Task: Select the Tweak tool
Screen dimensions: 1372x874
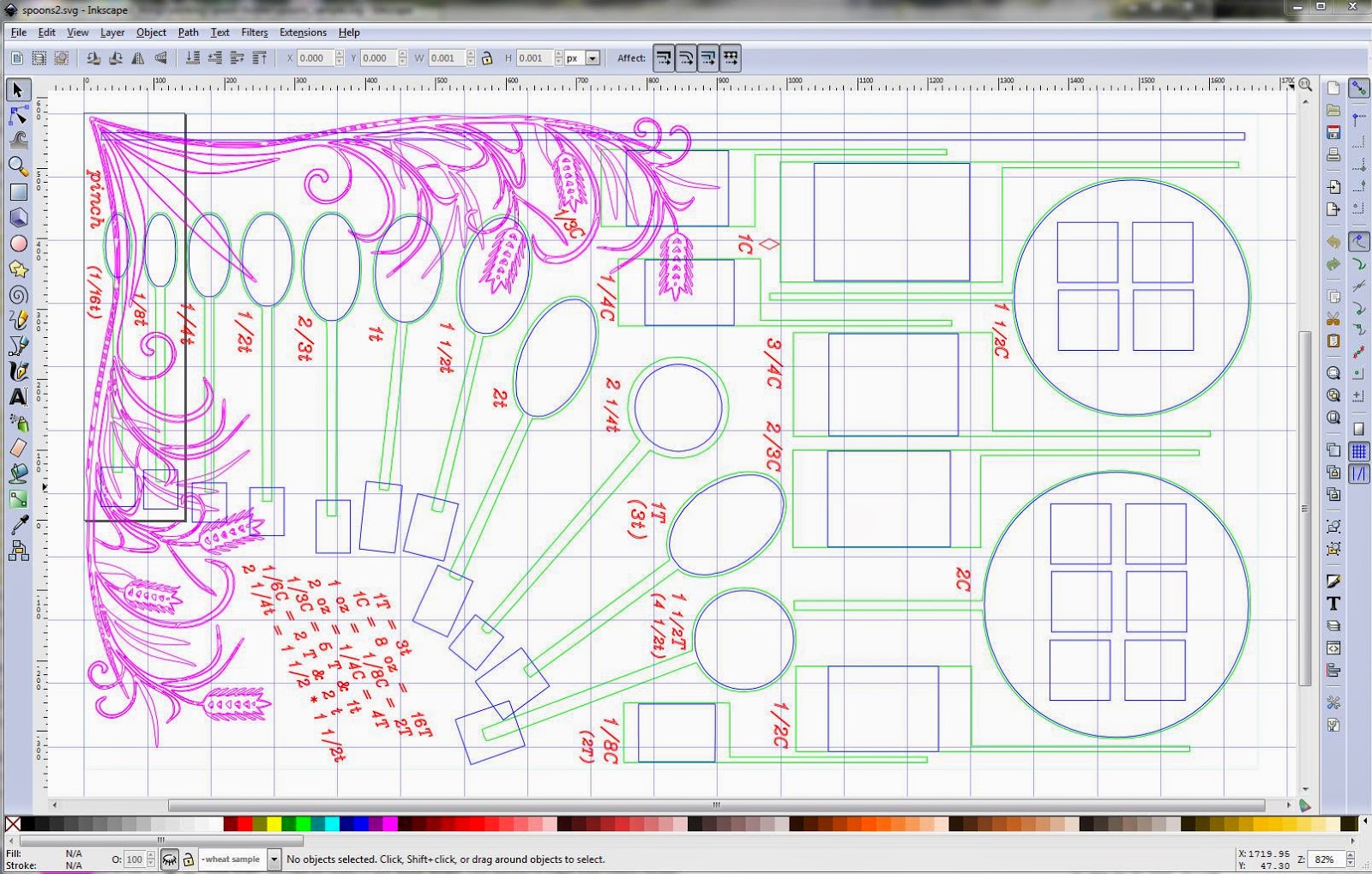Action: 18,141
